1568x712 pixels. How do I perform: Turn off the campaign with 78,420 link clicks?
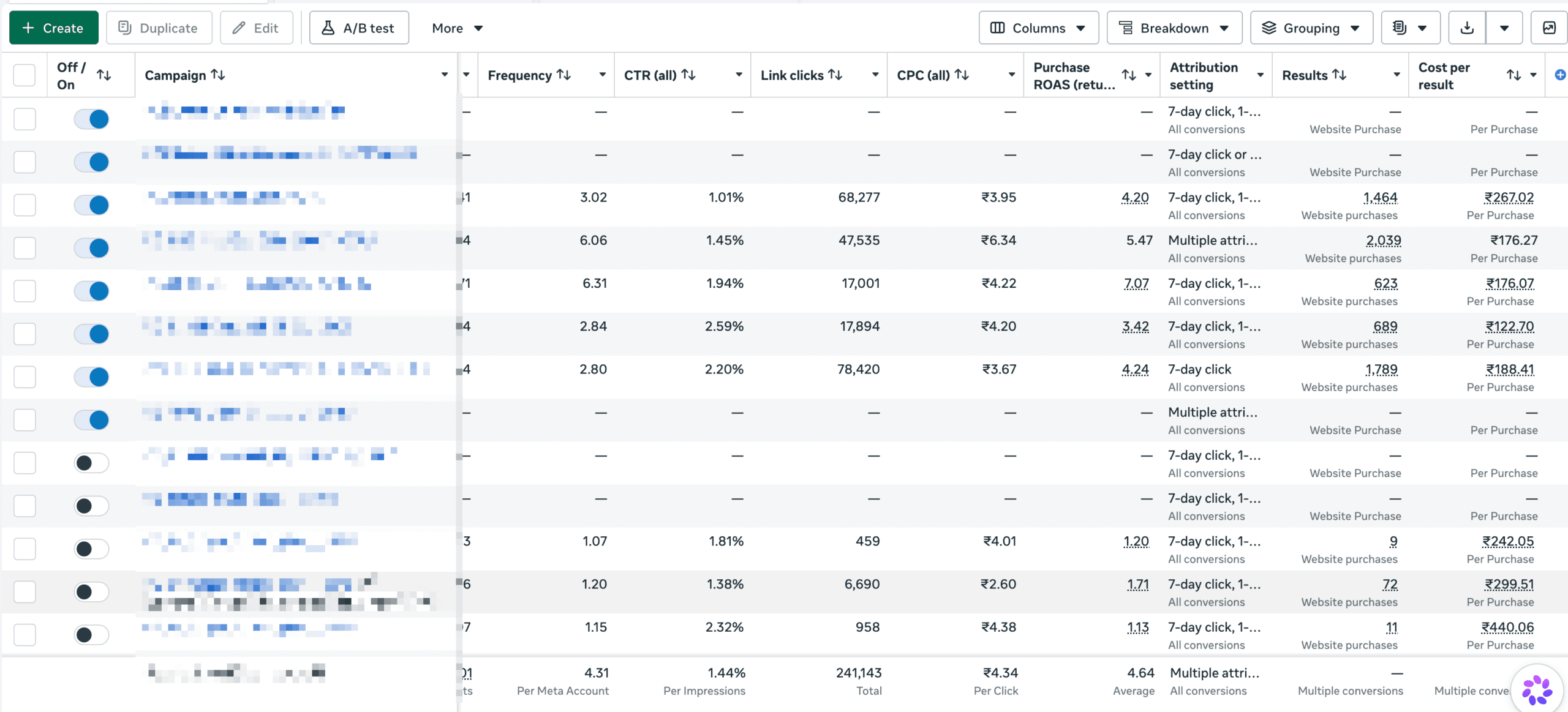(91, 377)
